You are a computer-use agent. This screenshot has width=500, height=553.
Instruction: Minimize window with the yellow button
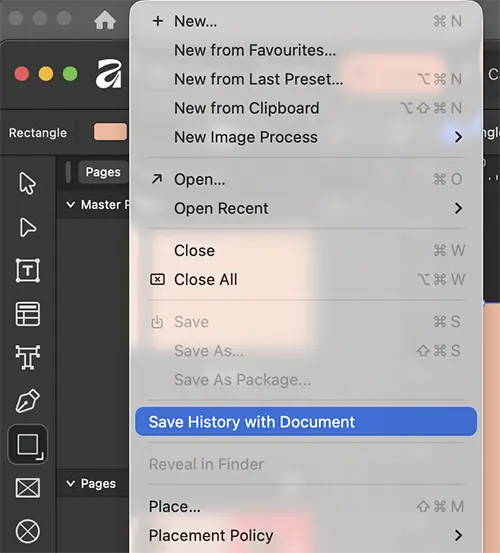[46, 74]
